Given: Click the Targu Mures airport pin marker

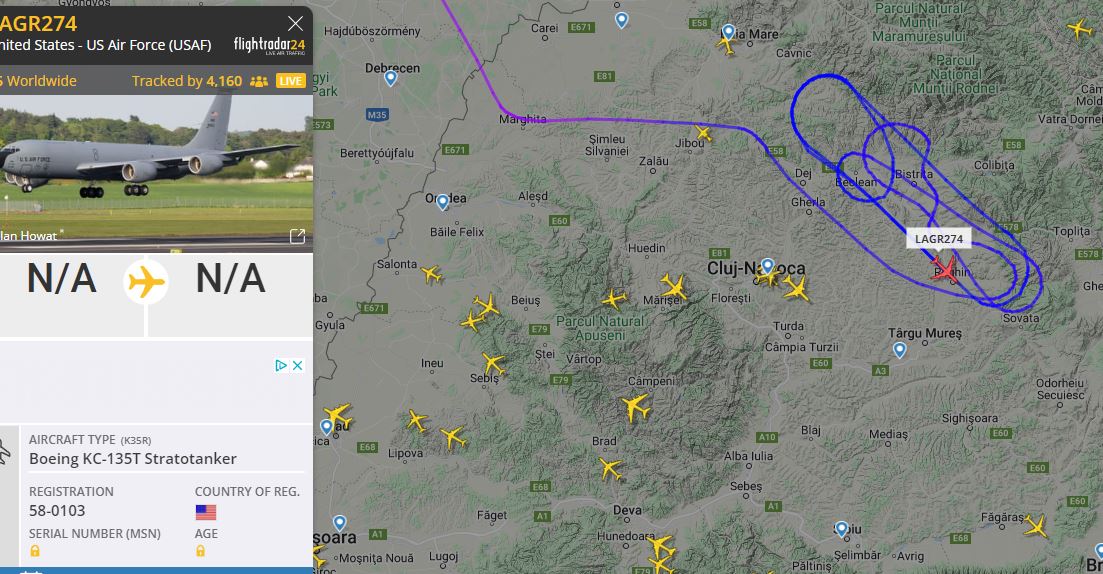Looking at the screenshot, I should click(x=899, y=350).
